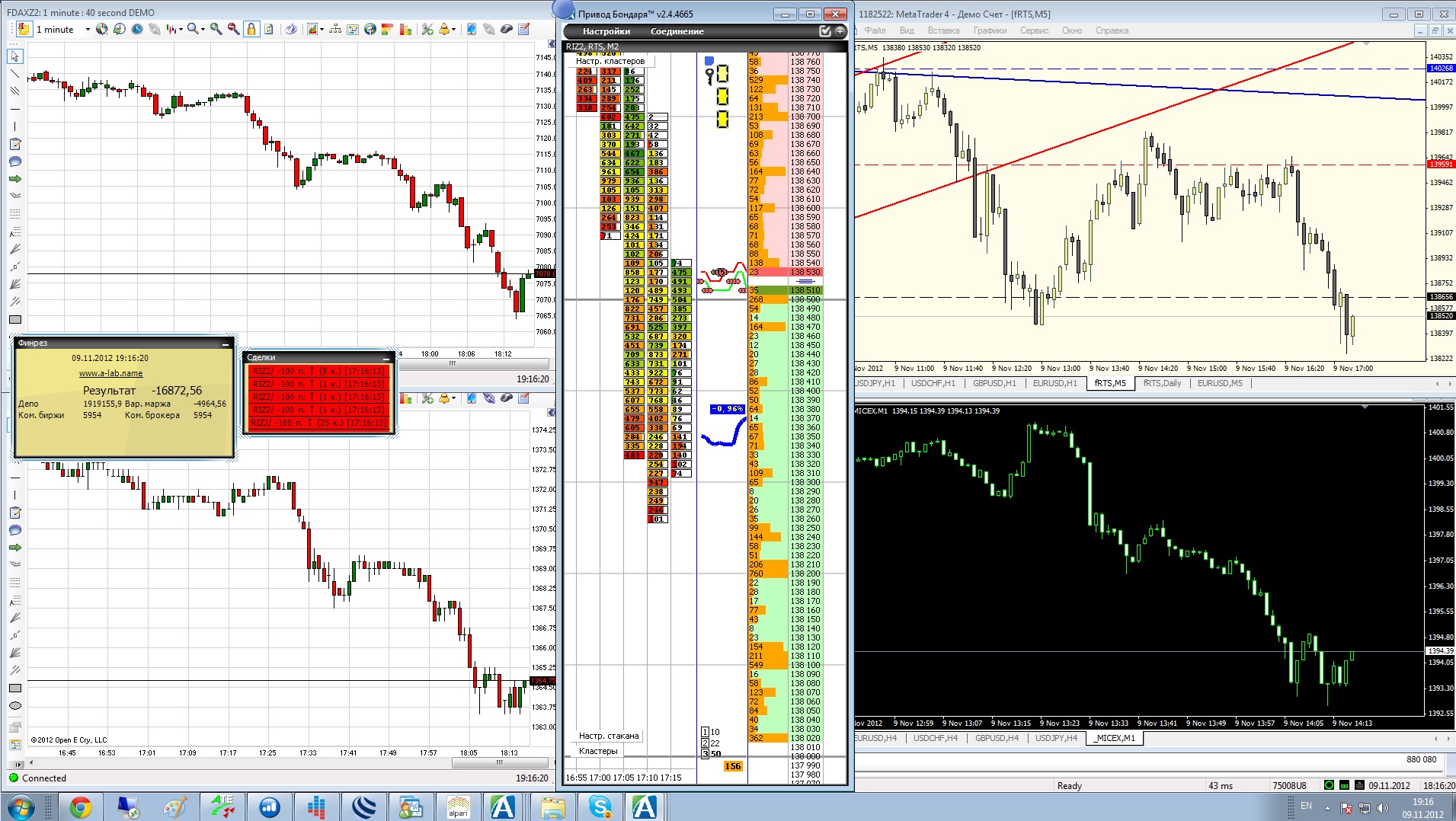Viewport: 1456px width, 821px height.
Task: Click the EN language indicator in system tray
Action: point(1306,806)
